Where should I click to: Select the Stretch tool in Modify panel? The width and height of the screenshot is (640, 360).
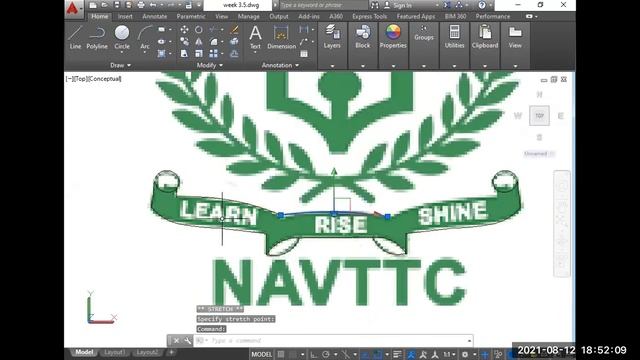[184, 53]
